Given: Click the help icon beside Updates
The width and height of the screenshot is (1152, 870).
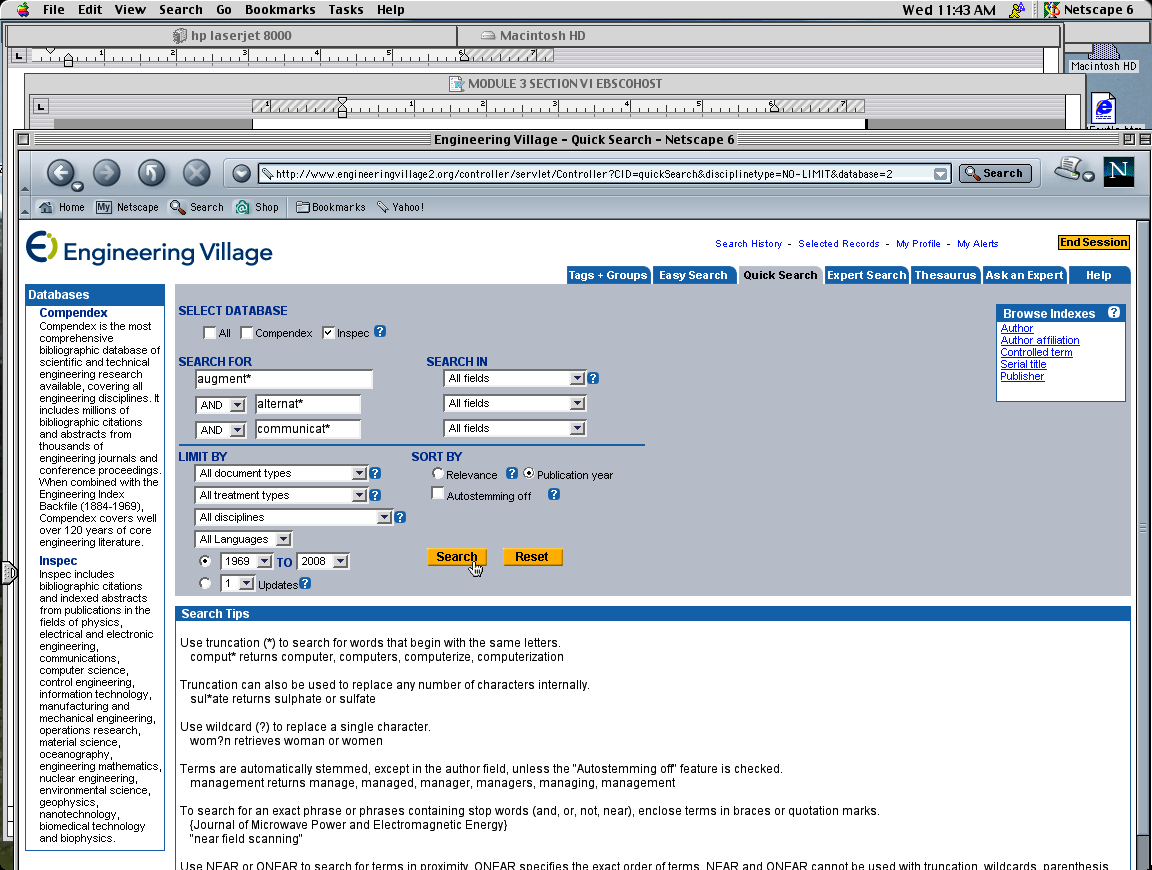Looking at the screenshot, I should pos(305,583).
